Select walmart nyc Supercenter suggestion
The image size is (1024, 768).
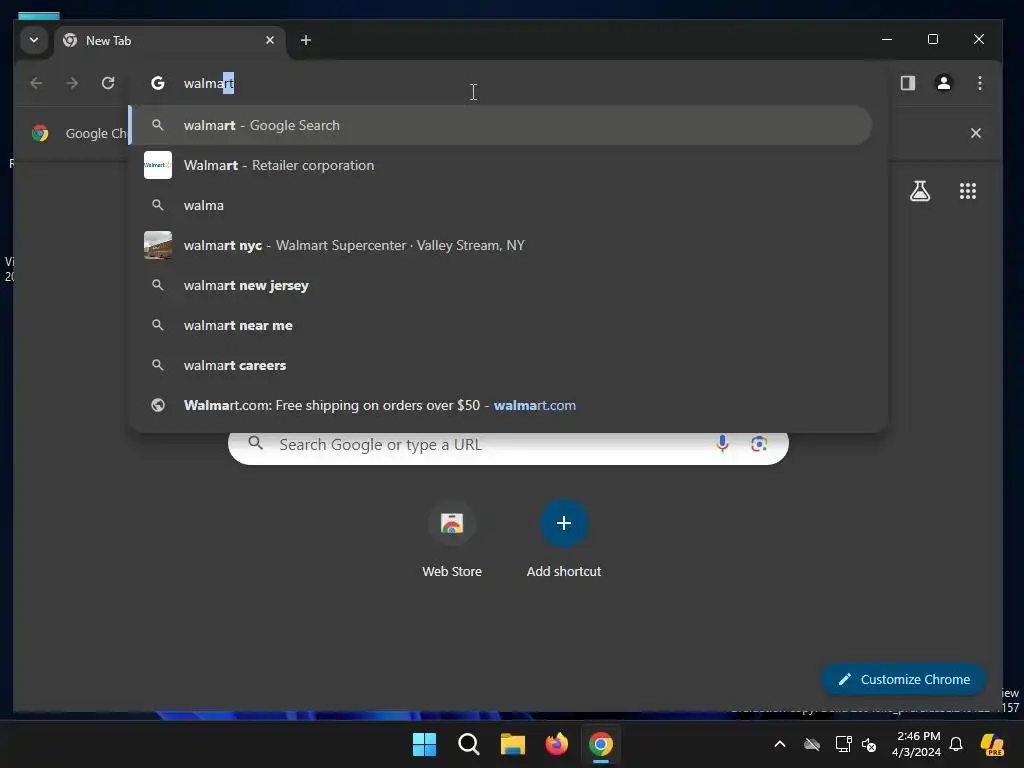point(501,246)
